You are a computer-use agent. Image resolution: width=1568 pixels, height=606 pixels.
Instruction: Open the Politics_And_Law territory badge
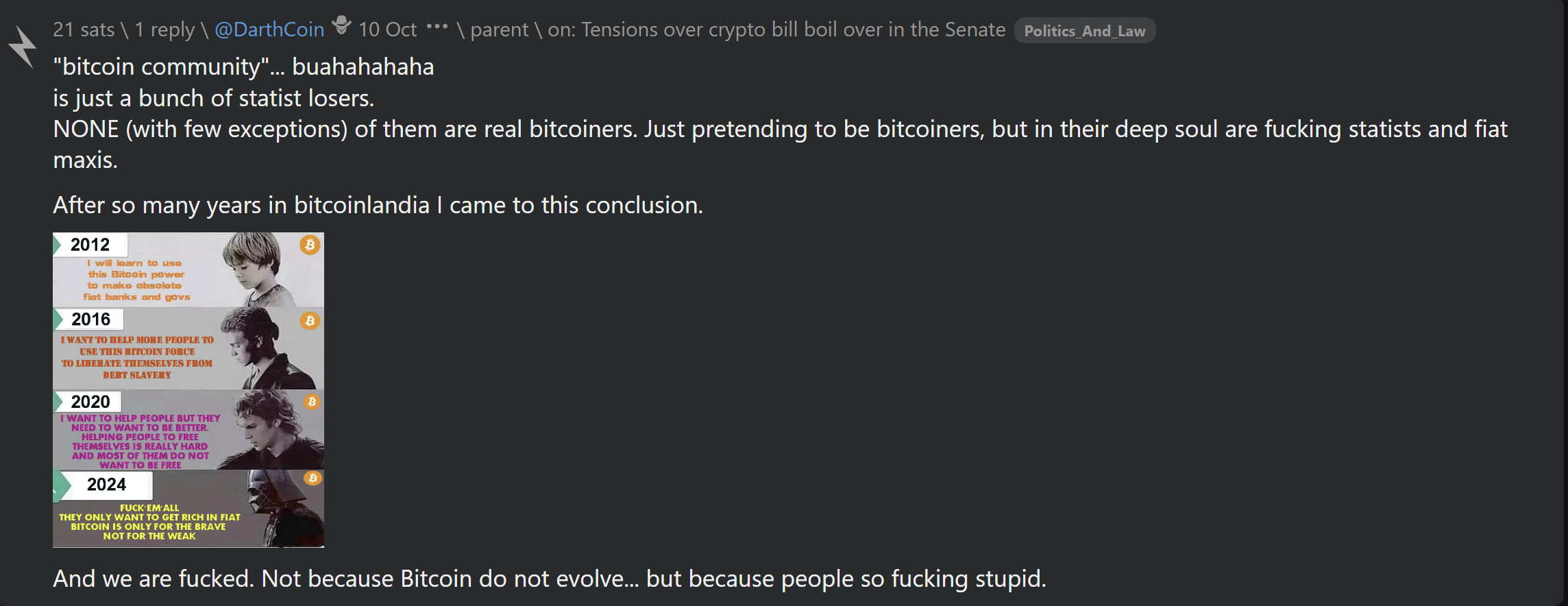pos(1084,31)
